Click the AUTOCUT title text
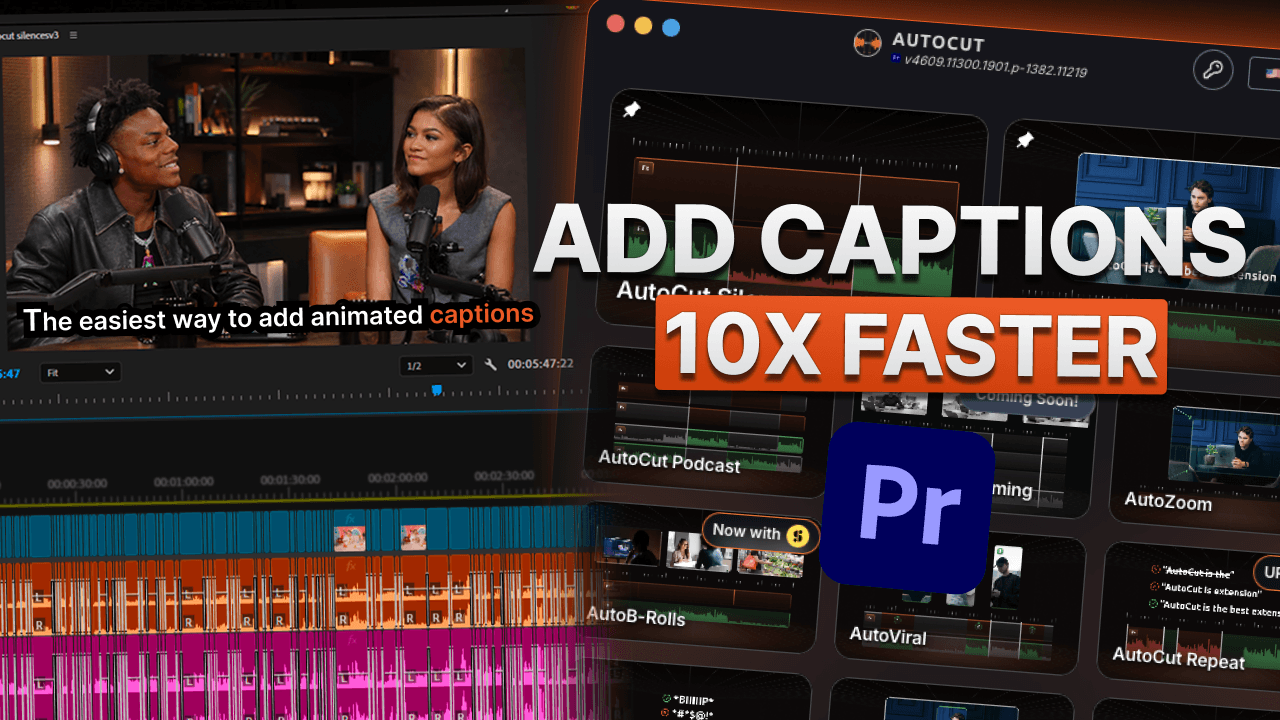Screen dimensions: 1280x720 [938, 43]
